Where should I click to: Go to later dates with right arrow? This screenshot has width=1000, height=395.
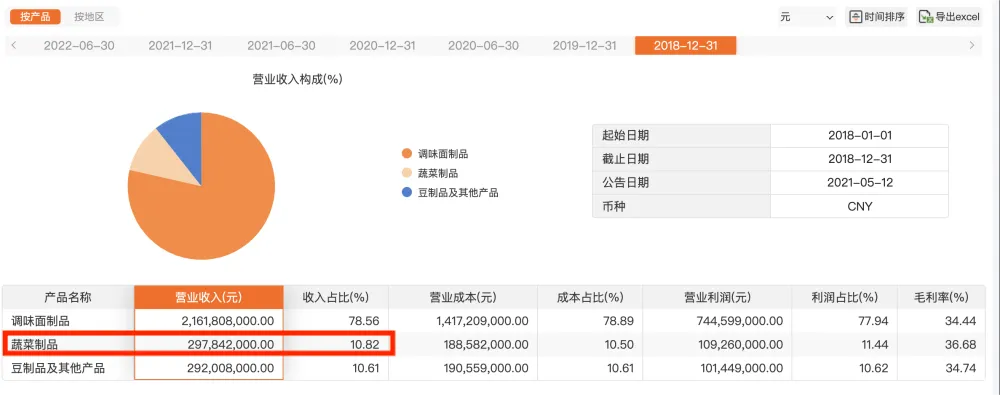[x=971, y=45]
